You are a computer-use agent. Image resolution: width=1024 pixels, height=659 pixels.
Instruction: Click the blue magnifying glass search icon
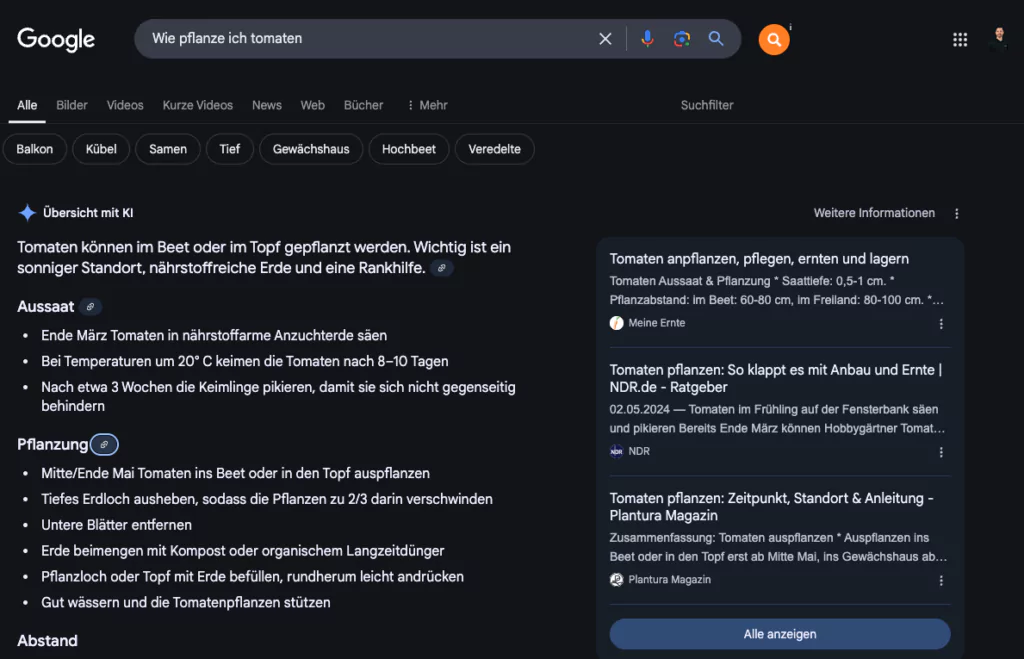tap(716, 38)
